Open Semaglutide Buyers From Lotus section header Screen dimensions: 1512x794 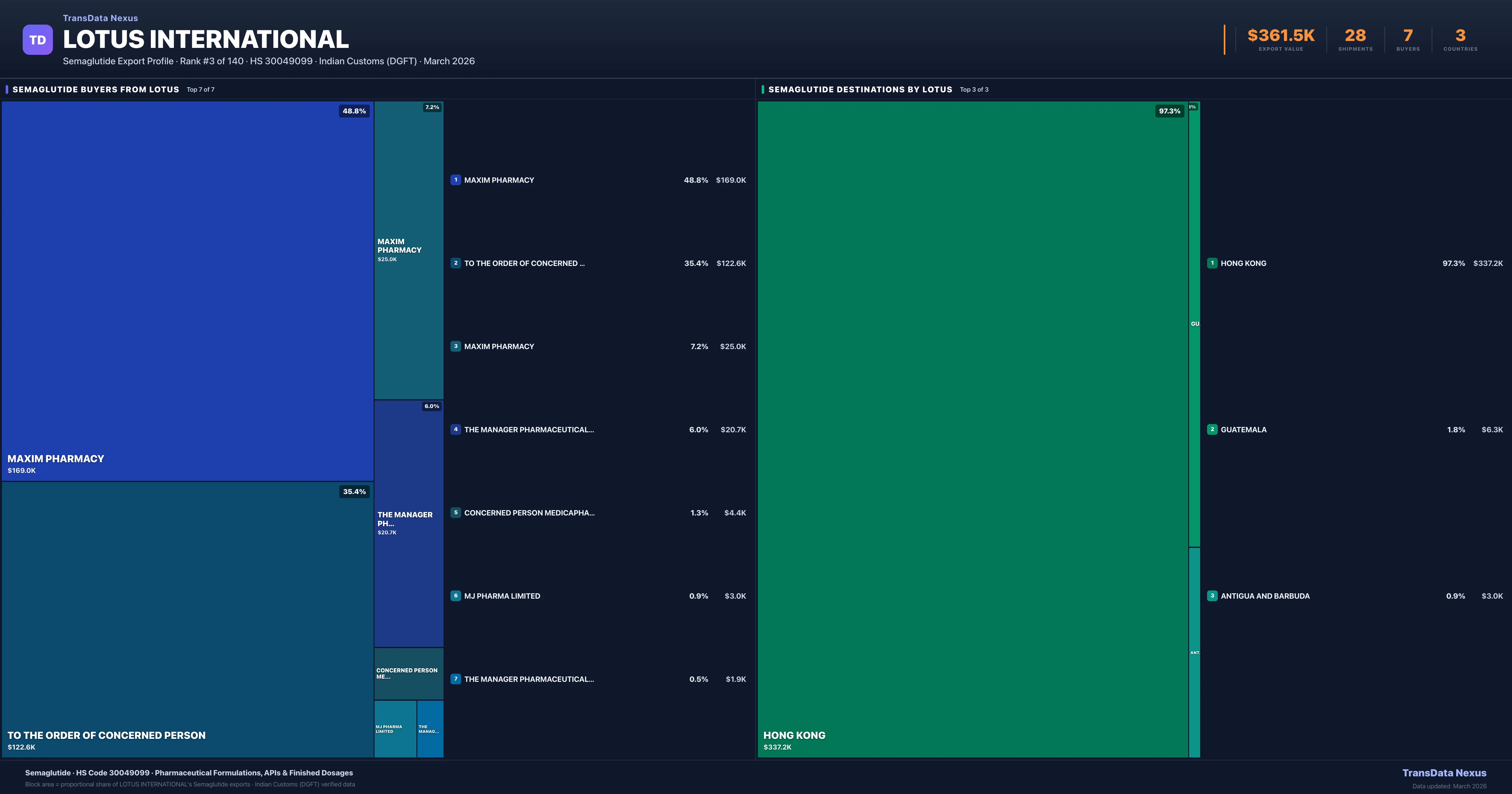tap(96, 89)
